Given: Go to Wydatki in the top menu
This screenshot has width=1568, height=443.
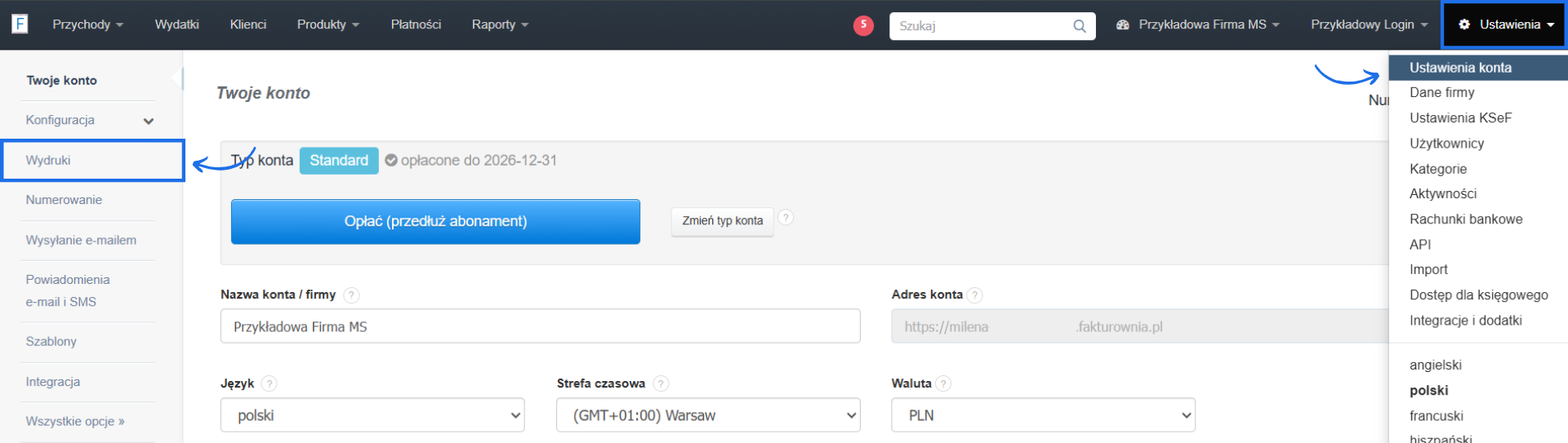Looking at the screenshot, I should tap(177, 24).
